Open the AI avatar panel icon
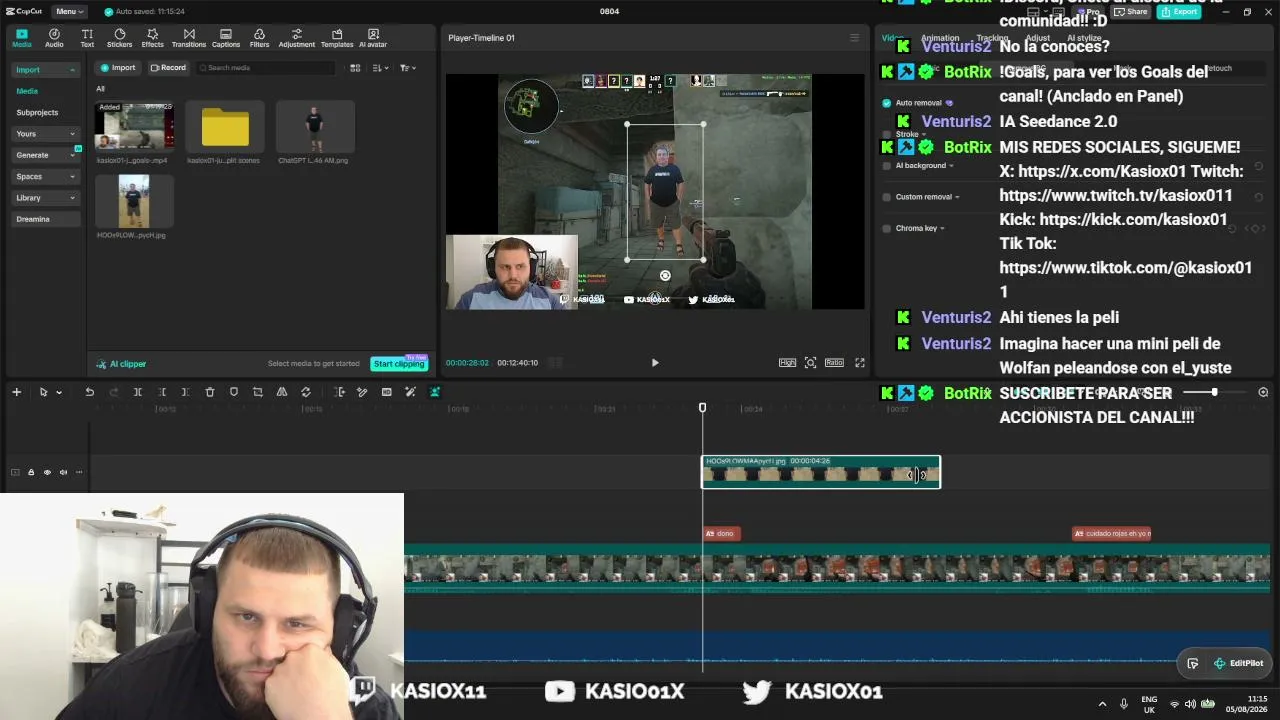 click(373, 38)
